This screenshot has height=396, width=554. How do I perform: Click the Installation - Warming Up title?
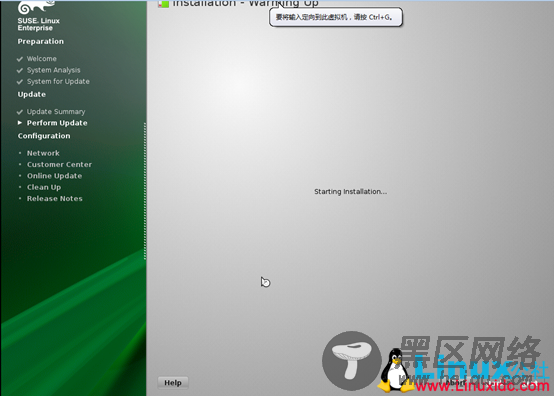(x=246, y=4)
